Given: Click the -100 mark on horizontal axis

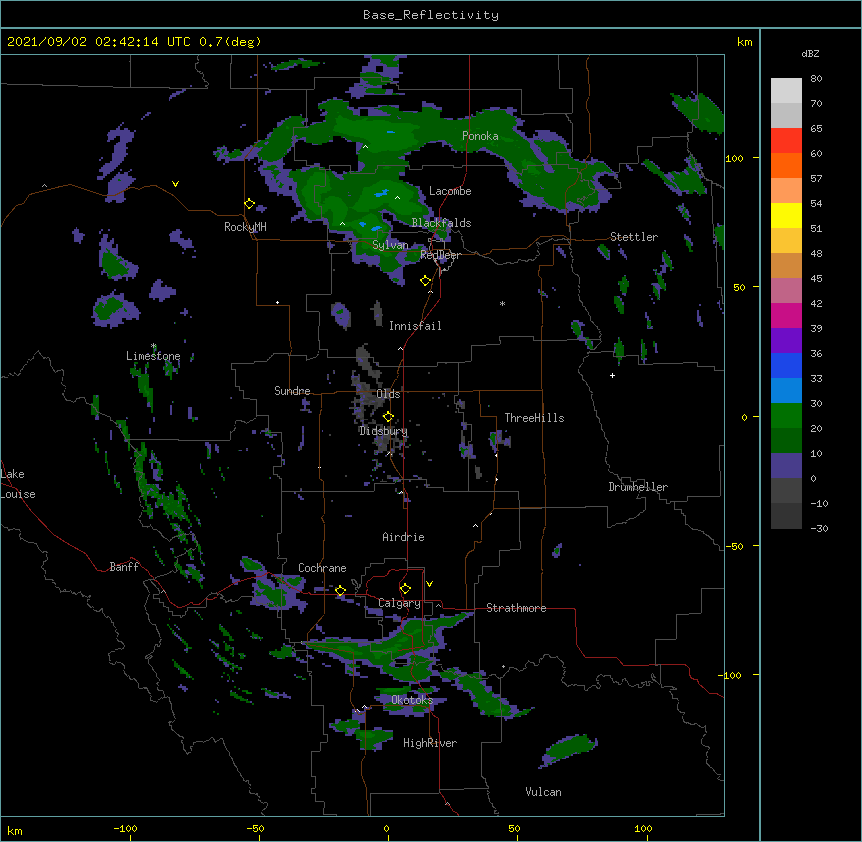Looking at the screenshot, I should coord(125,828).
